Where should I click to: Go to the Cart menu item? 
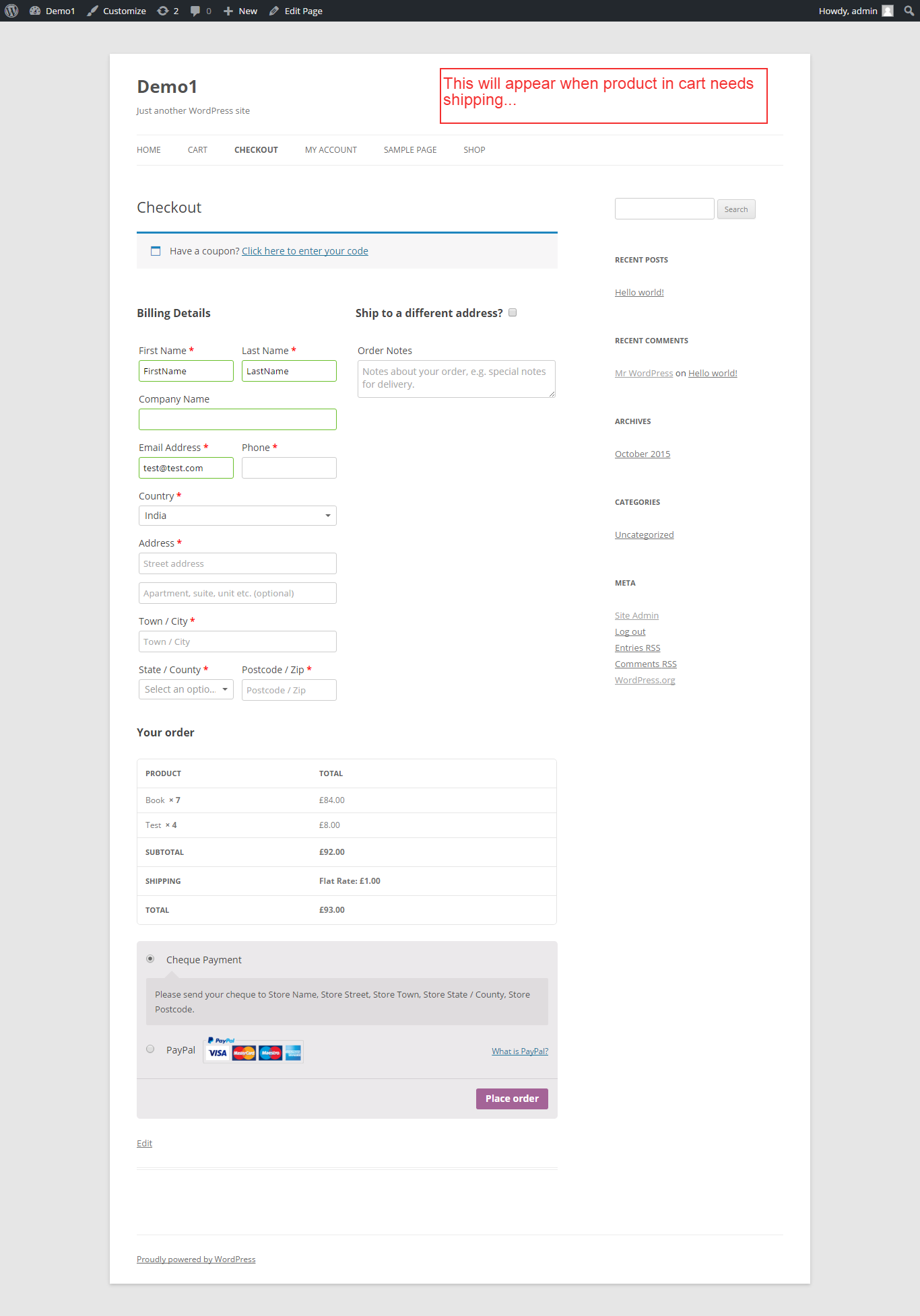point(197,150)
